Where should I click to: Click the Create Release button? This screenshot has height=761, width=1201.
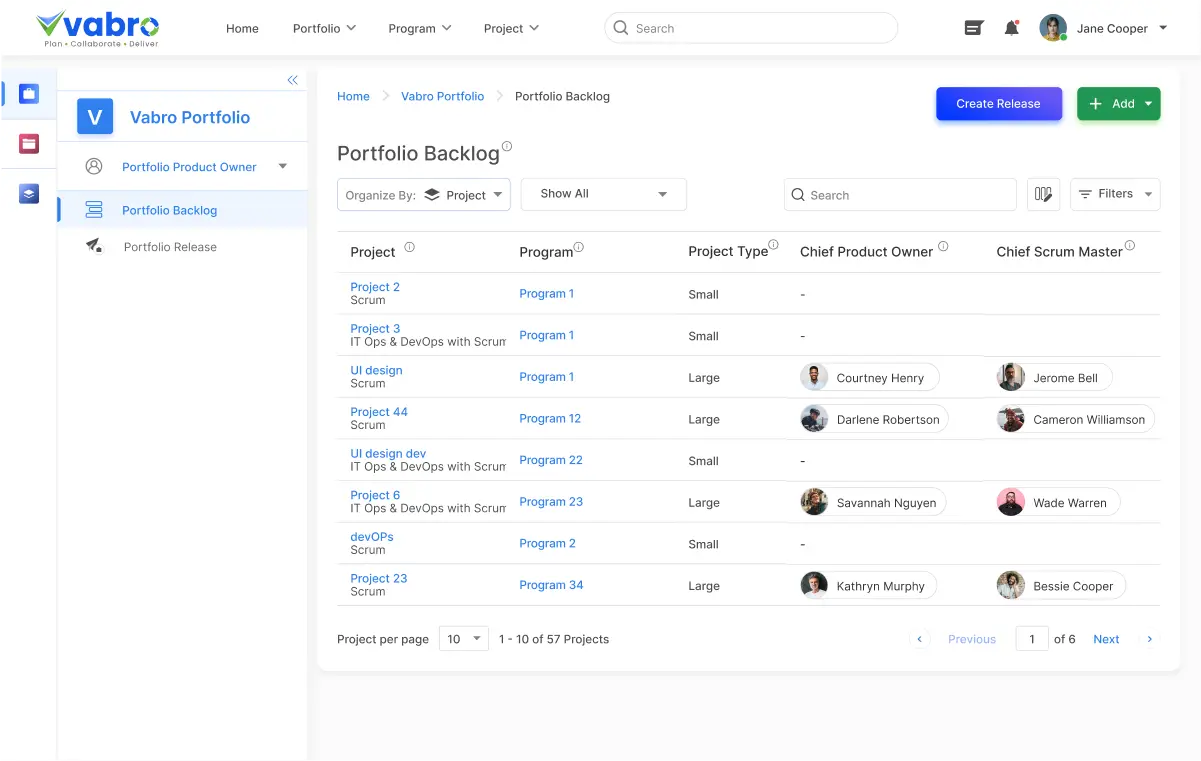[x=998, y=104]
